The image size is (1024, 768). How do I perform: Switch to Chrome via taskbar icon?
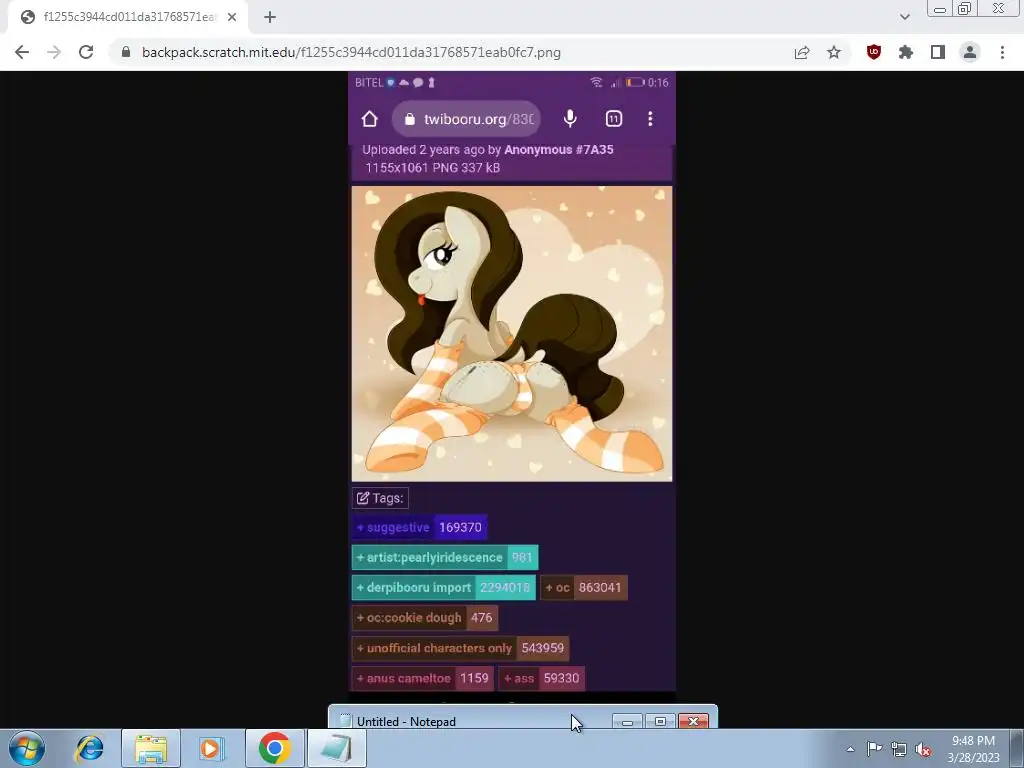tap(274, 748)
